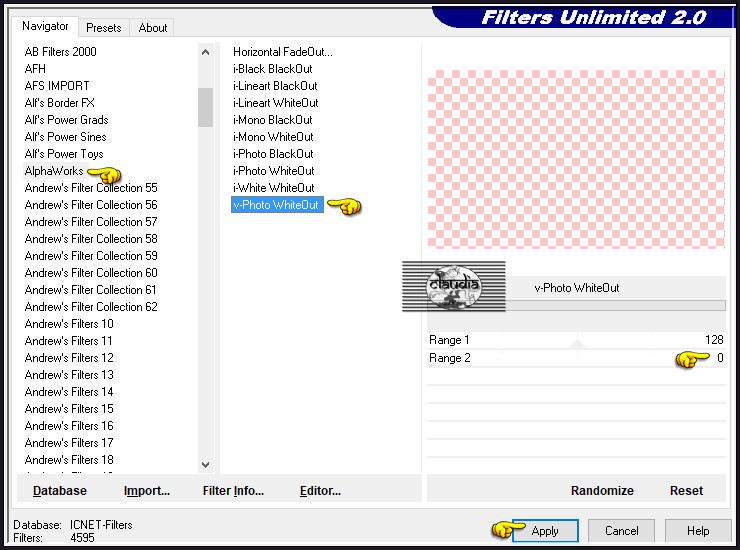
Task: Select Andrew's Filters 16
Action: tap(69, 426)
